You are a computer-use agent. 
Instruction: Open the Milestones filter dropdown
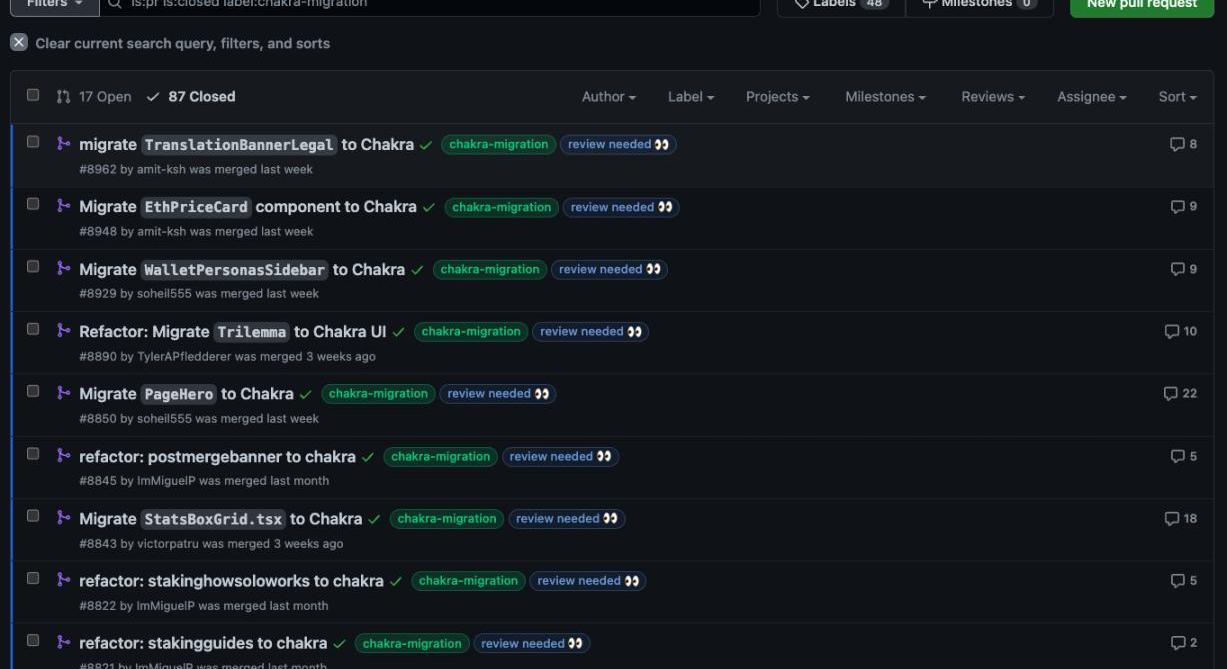885,97
